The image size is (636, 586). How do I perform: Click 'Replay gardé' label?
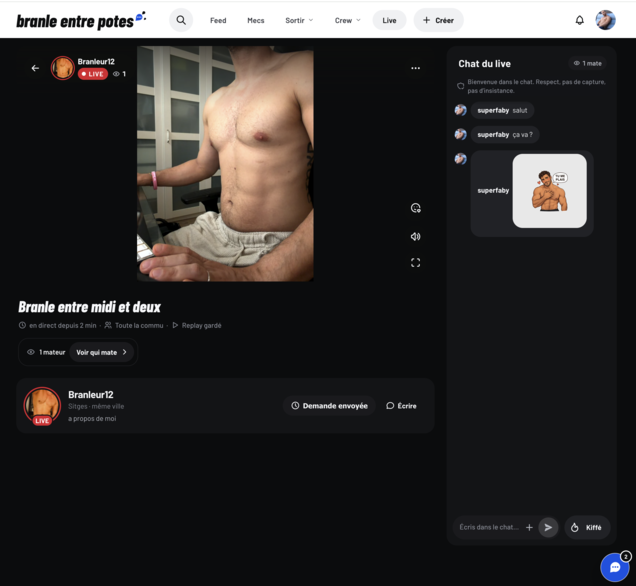click(197, 325)
